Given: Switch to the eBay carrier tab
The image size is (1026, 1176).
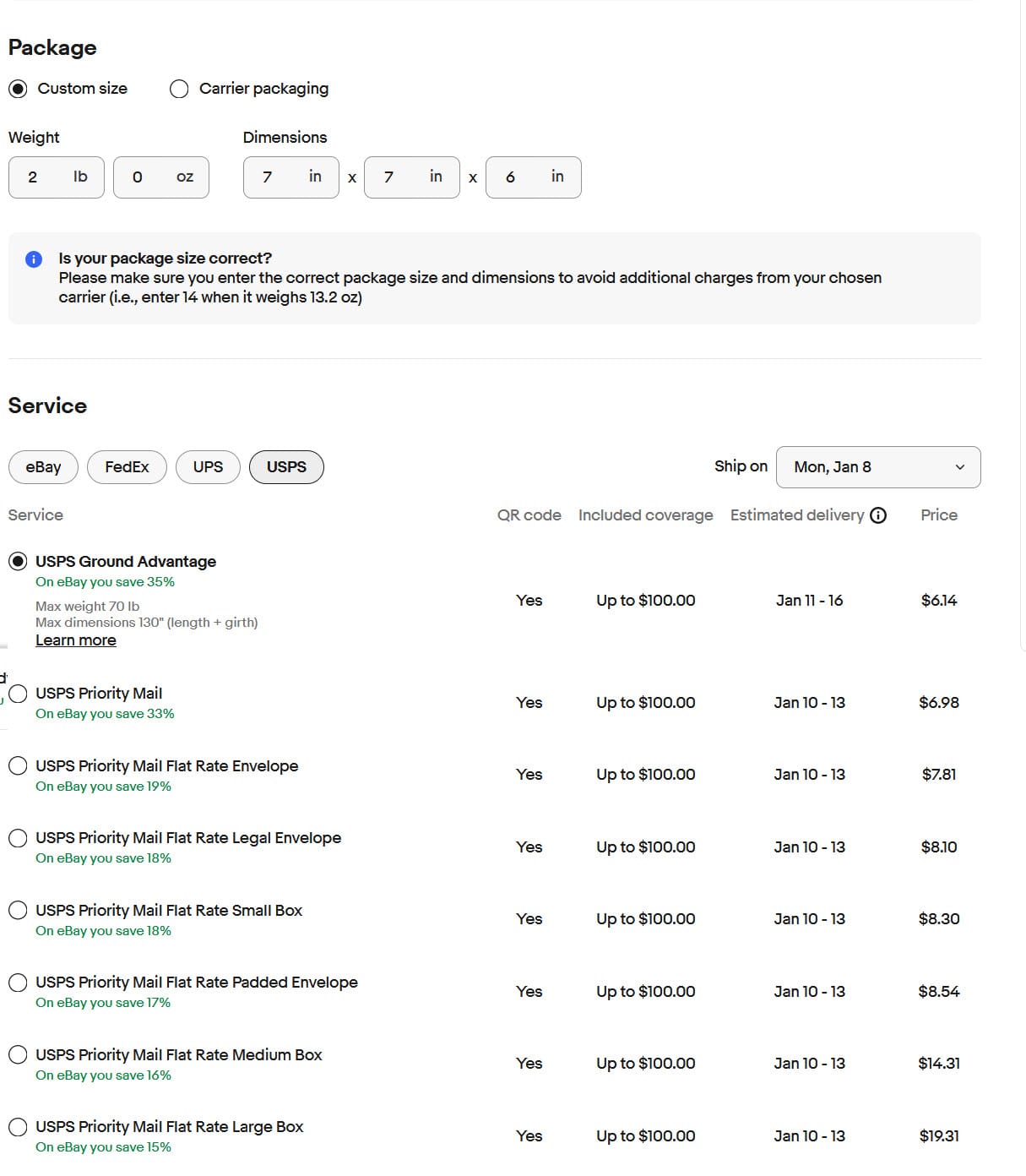Looking at the screenshot, I should [x=43, y=467].
